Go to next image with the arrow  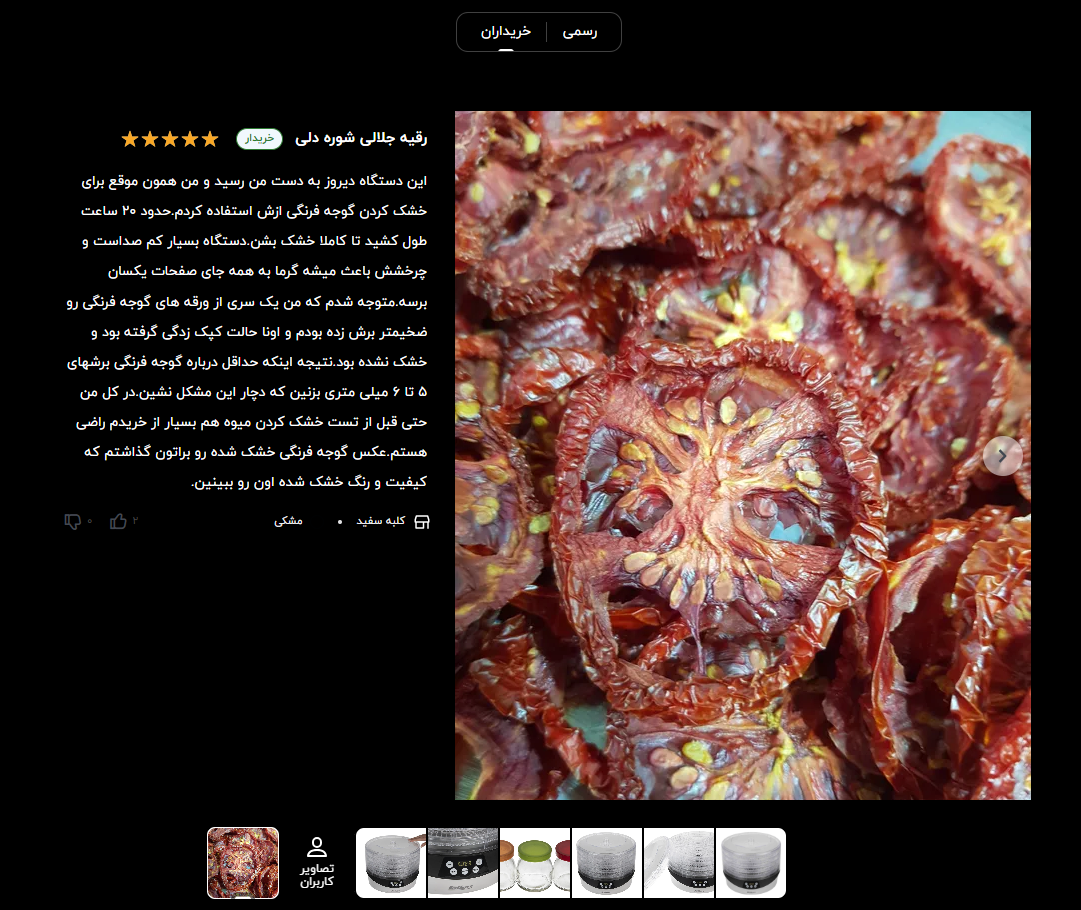(1002, 456)
